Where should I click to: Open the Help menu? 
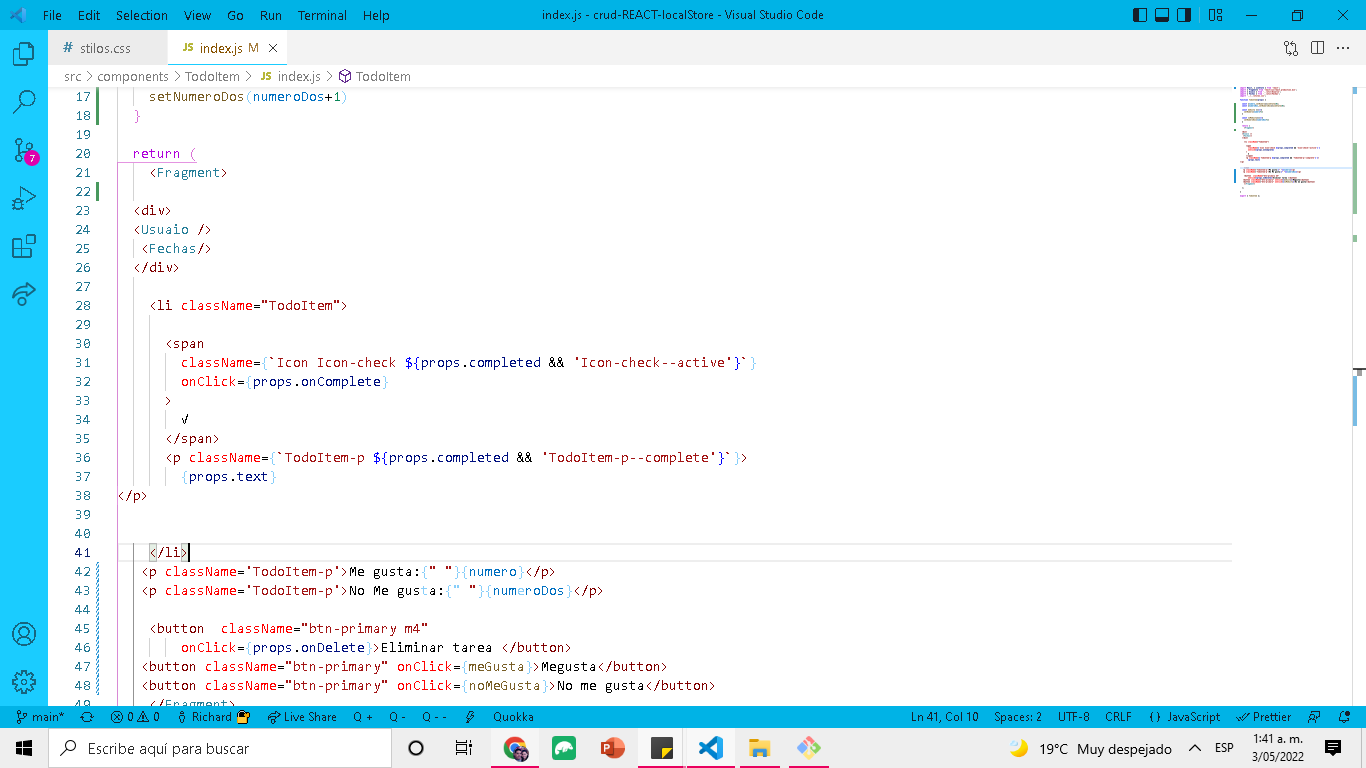[x=376, y=15]
